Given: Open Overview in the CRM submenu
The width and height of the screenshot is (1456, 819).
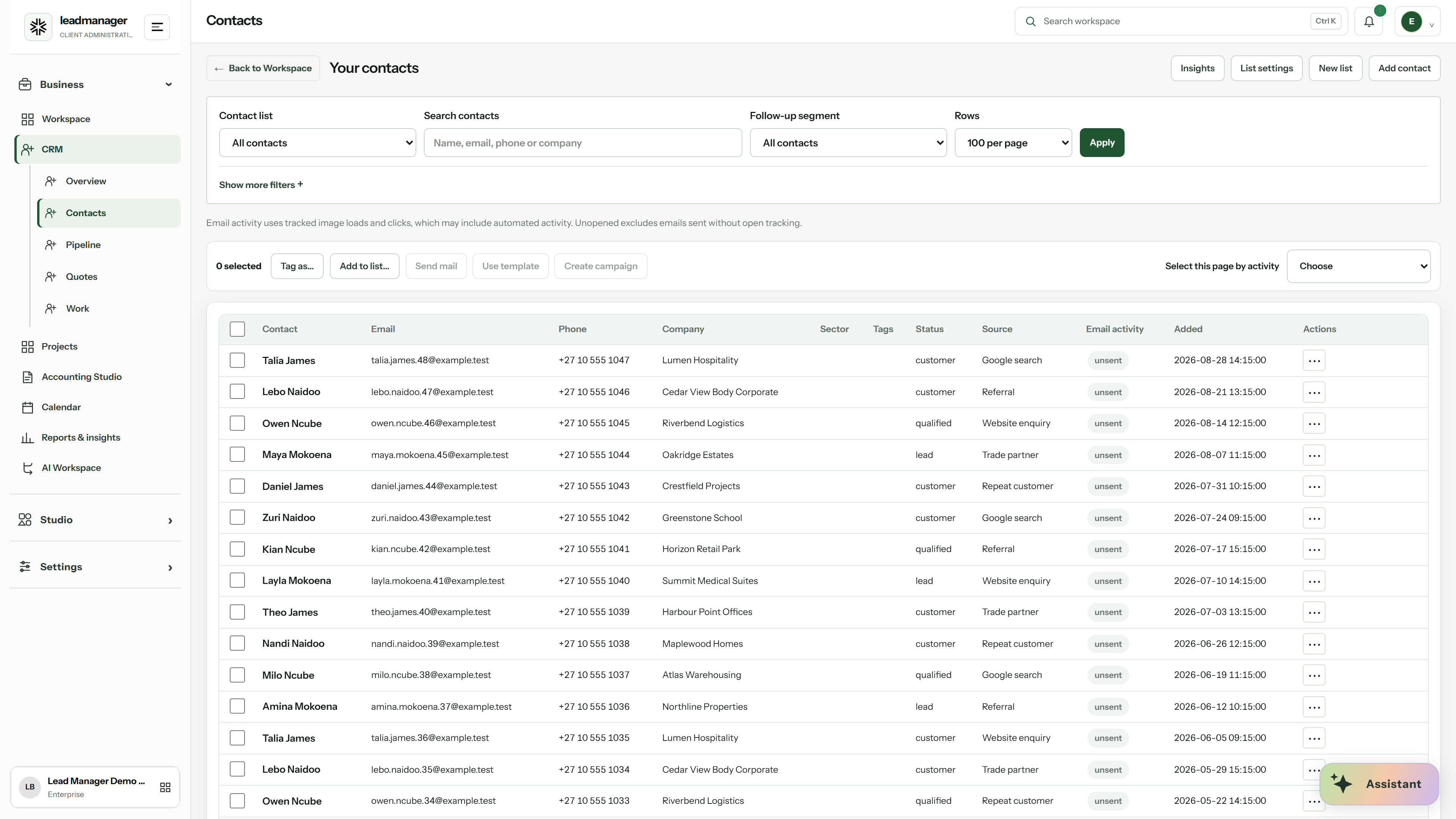Looking at the screenshot, I should 109,182.
